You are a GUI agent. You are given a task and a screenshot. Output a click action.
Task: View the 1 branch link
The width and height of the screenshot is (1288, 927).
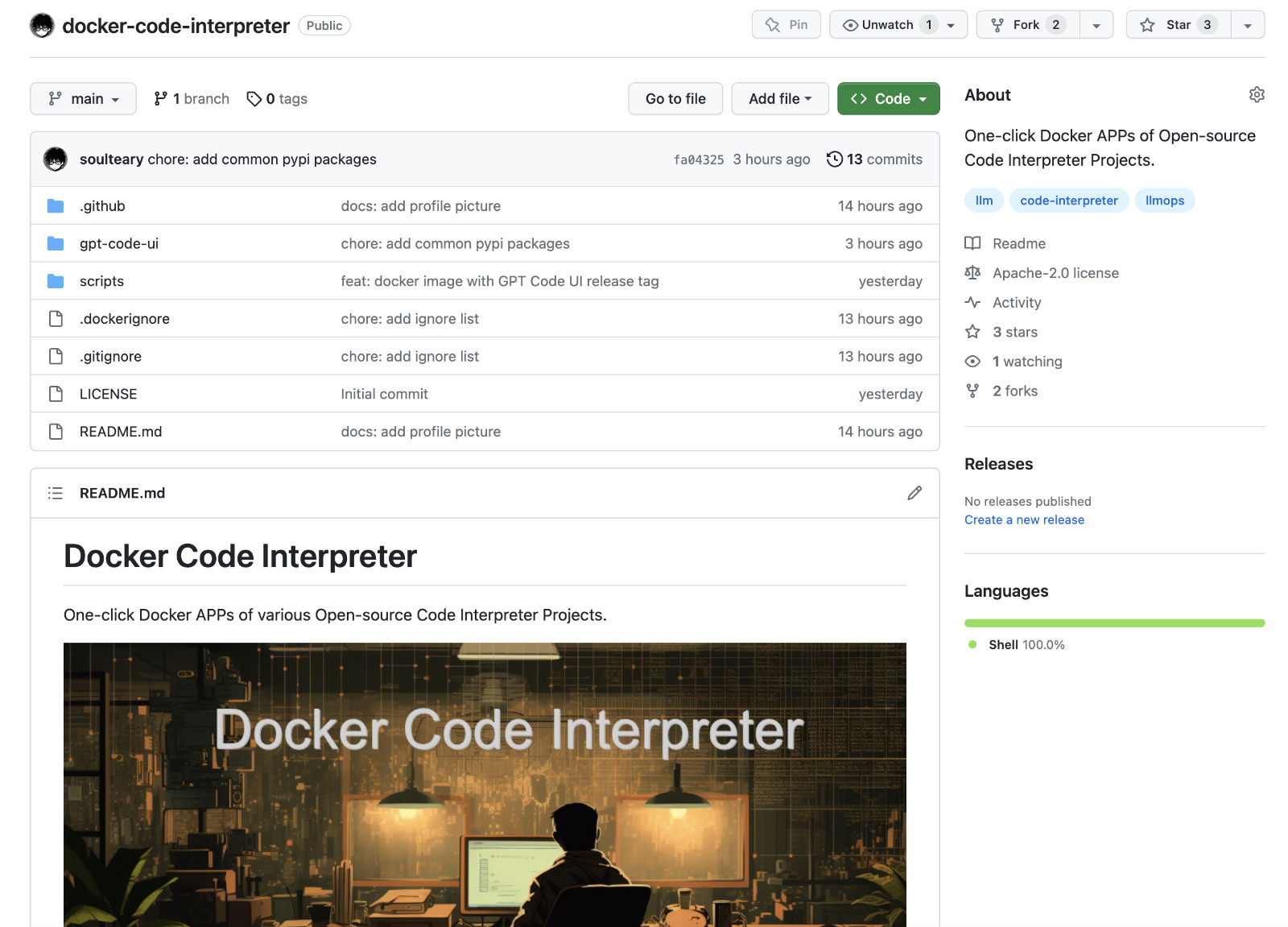click(x=192, y=99)
